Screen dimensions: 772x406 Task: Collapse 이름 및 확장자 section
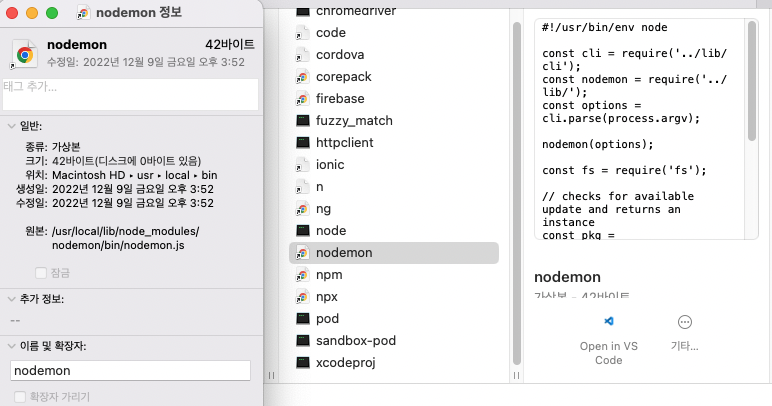click(x=12, y=346)
